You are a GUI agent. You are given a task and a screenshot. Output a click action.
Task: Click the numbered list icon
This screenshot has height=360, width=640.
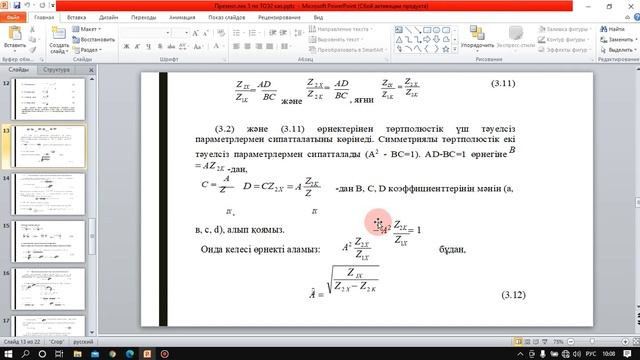tap(253, 33)
